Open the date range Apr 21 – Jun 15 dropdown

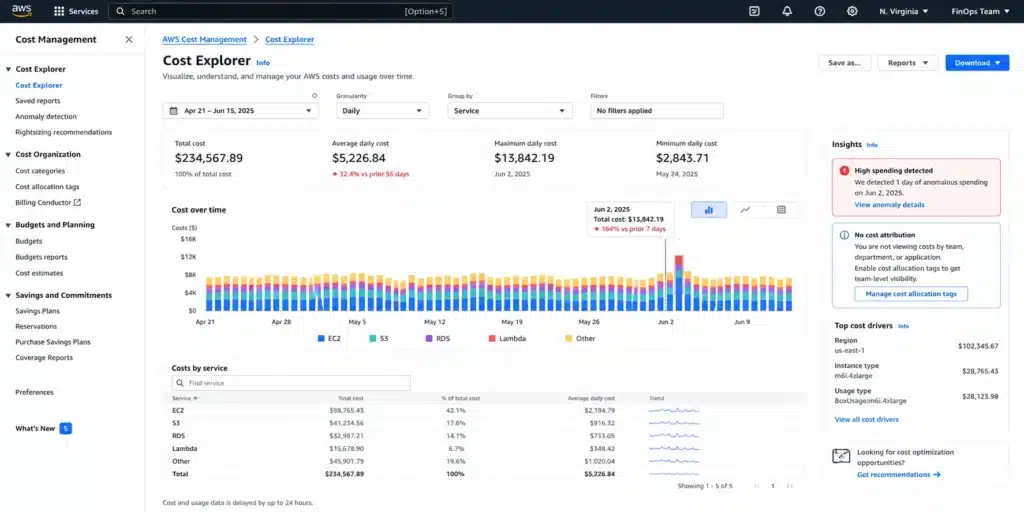click(x=241, y=111)
